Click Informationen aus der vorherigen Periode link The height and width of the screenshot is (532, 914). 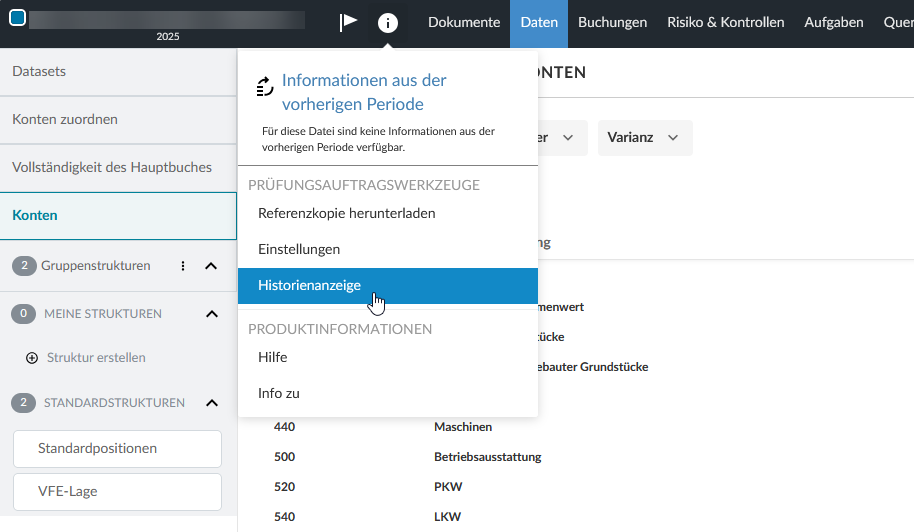(364, 92)
